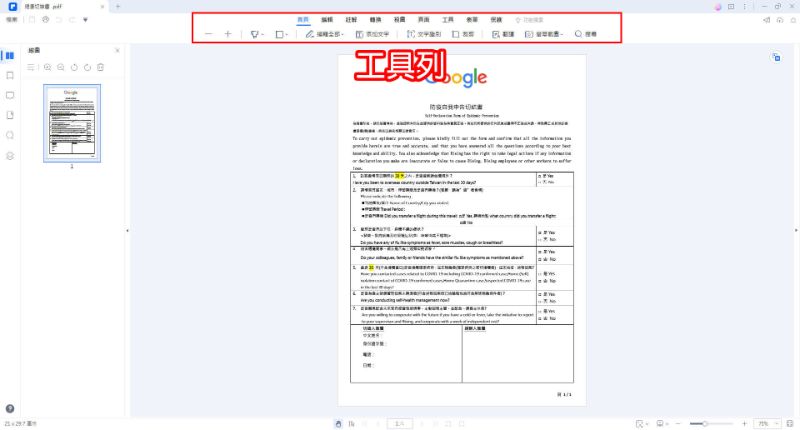
Task: Click the page number input field
Action: [x=399, y=424]
